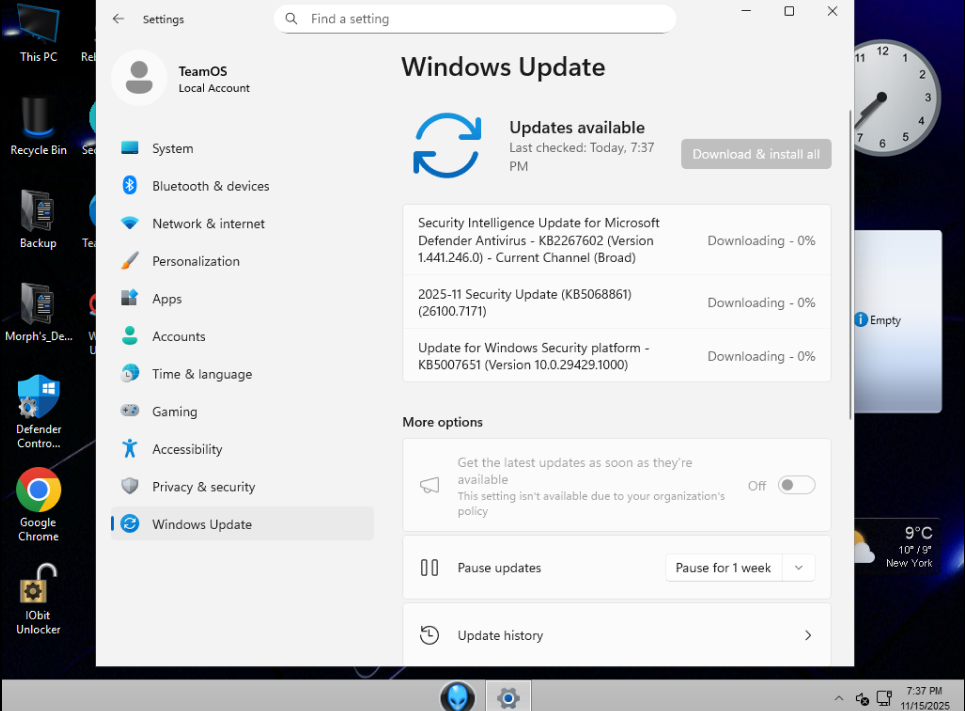Go back with the Settings back arrow
This screenshot has width=965, height=711.
tap(118, 19)
